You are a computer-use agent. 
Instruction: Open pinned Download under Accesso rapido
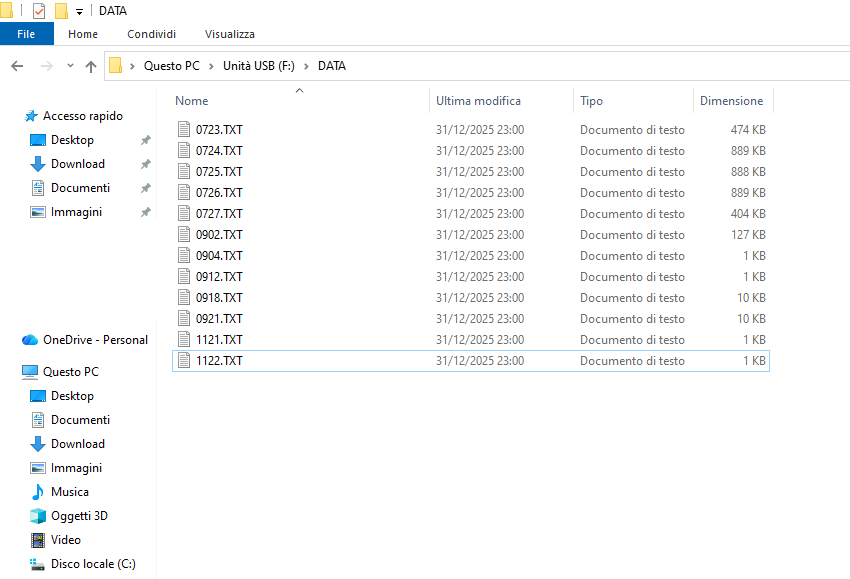coord(78,164)
